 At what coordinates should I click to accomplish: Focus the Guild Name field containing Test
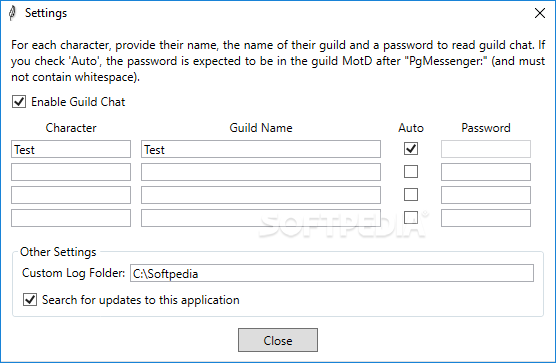click(x=261, y=149)
